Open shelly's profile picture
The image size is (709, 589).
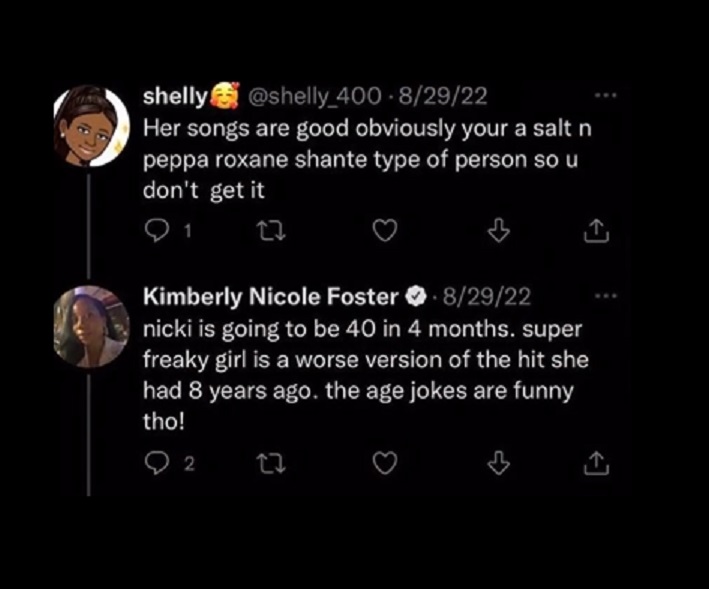click(x=91, y=125)
